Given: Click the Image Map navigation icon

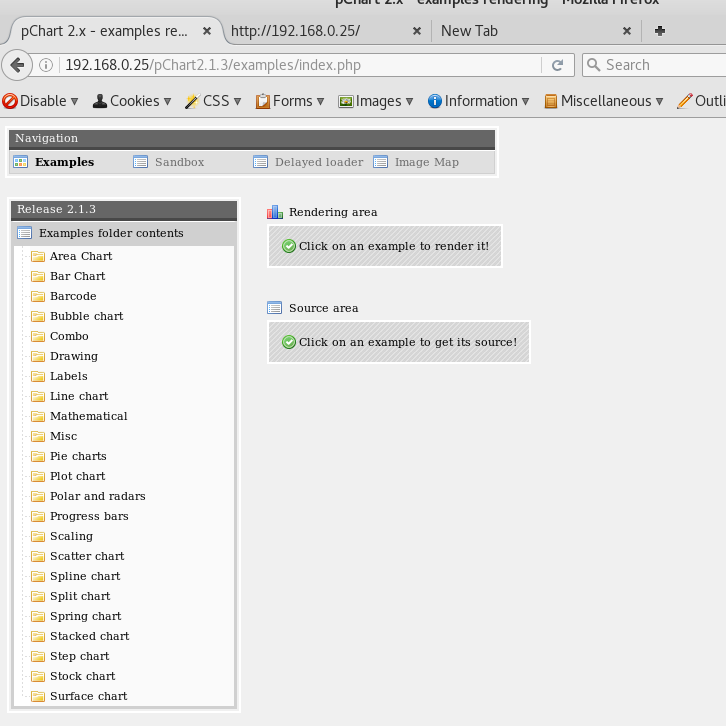Looking at the screenshot, I should (381, 162).
